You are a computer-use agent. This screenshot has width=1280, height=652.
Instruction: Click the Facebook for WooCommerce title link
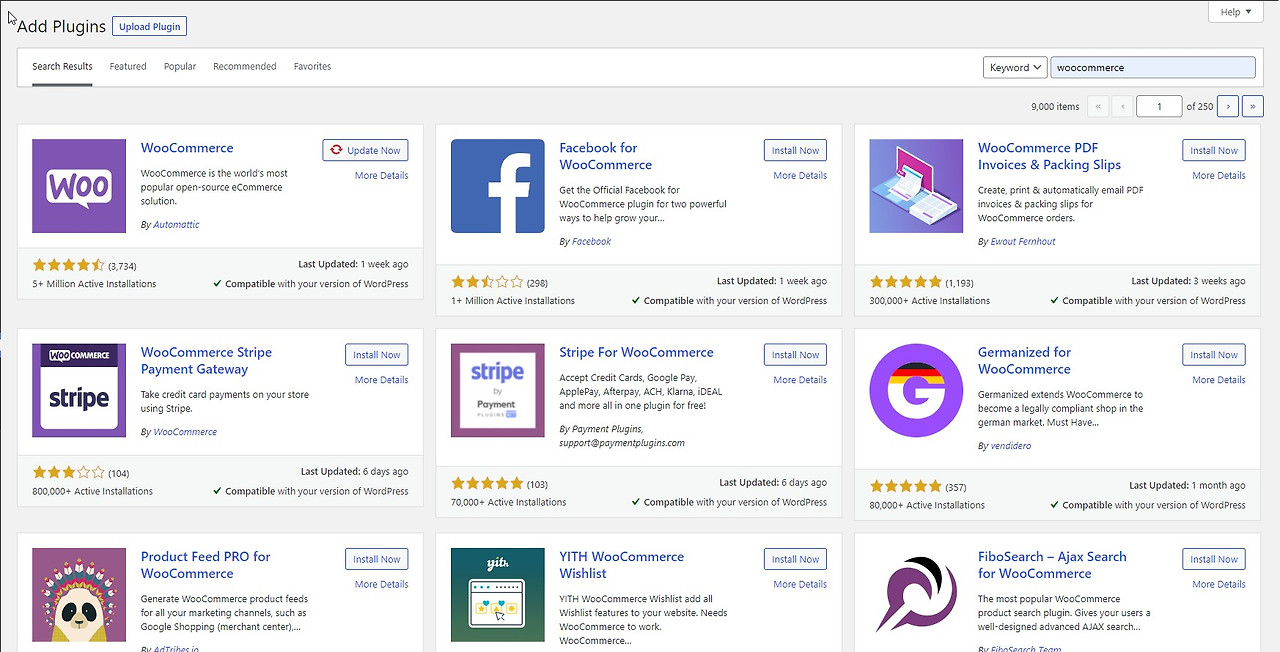pyautogui.click(x=605, y=156)
